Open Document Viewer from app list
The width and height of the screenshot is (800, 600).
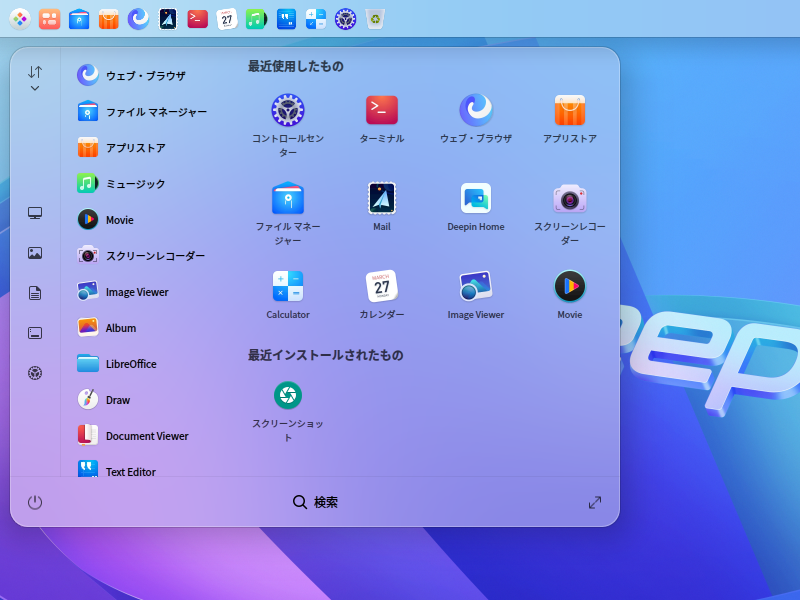146,436
